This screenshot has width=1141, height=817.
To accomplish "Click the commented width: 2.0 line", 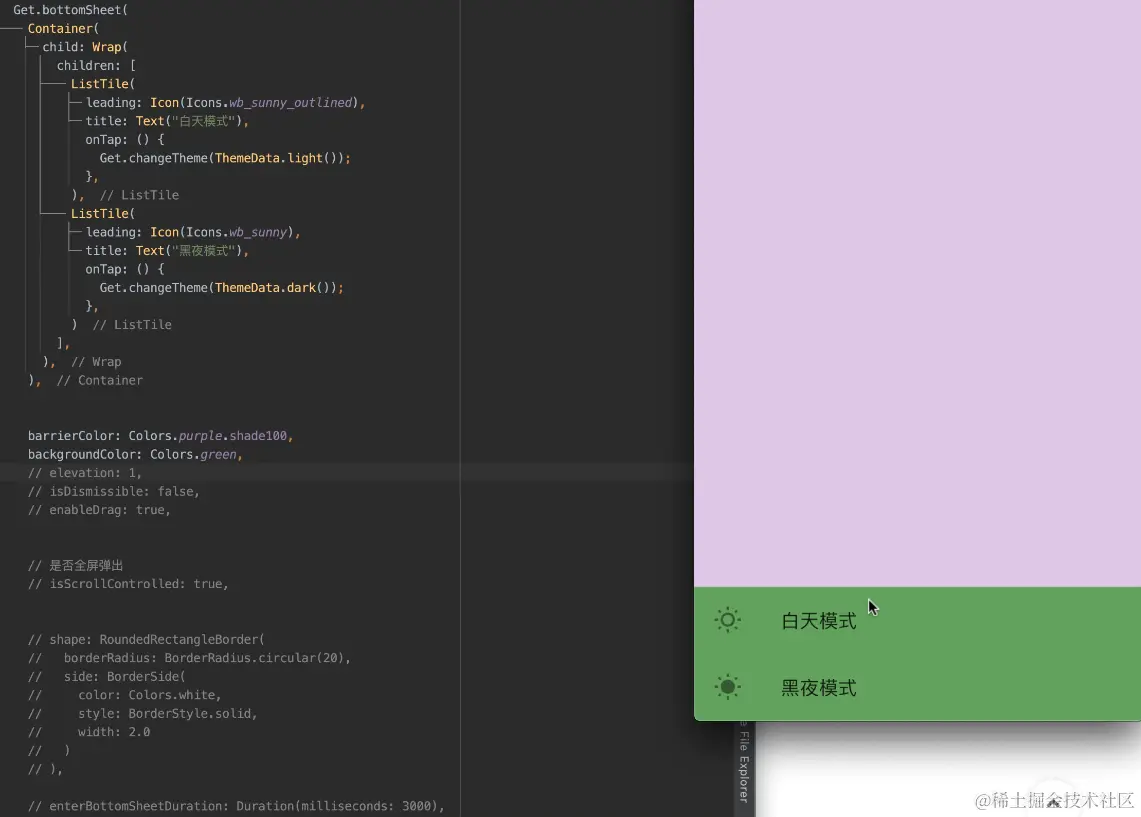I will tap(89, 732).
